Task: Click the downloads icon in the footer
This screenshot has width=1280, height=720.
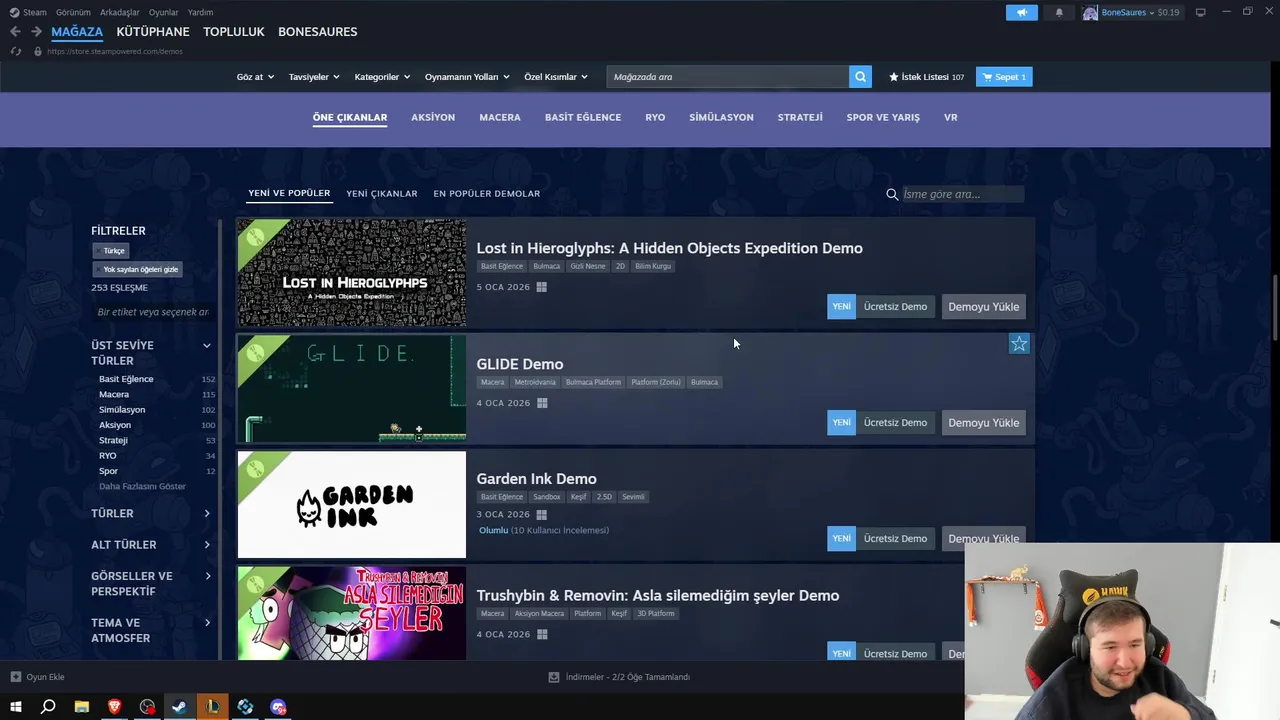Action: [554, 677]
